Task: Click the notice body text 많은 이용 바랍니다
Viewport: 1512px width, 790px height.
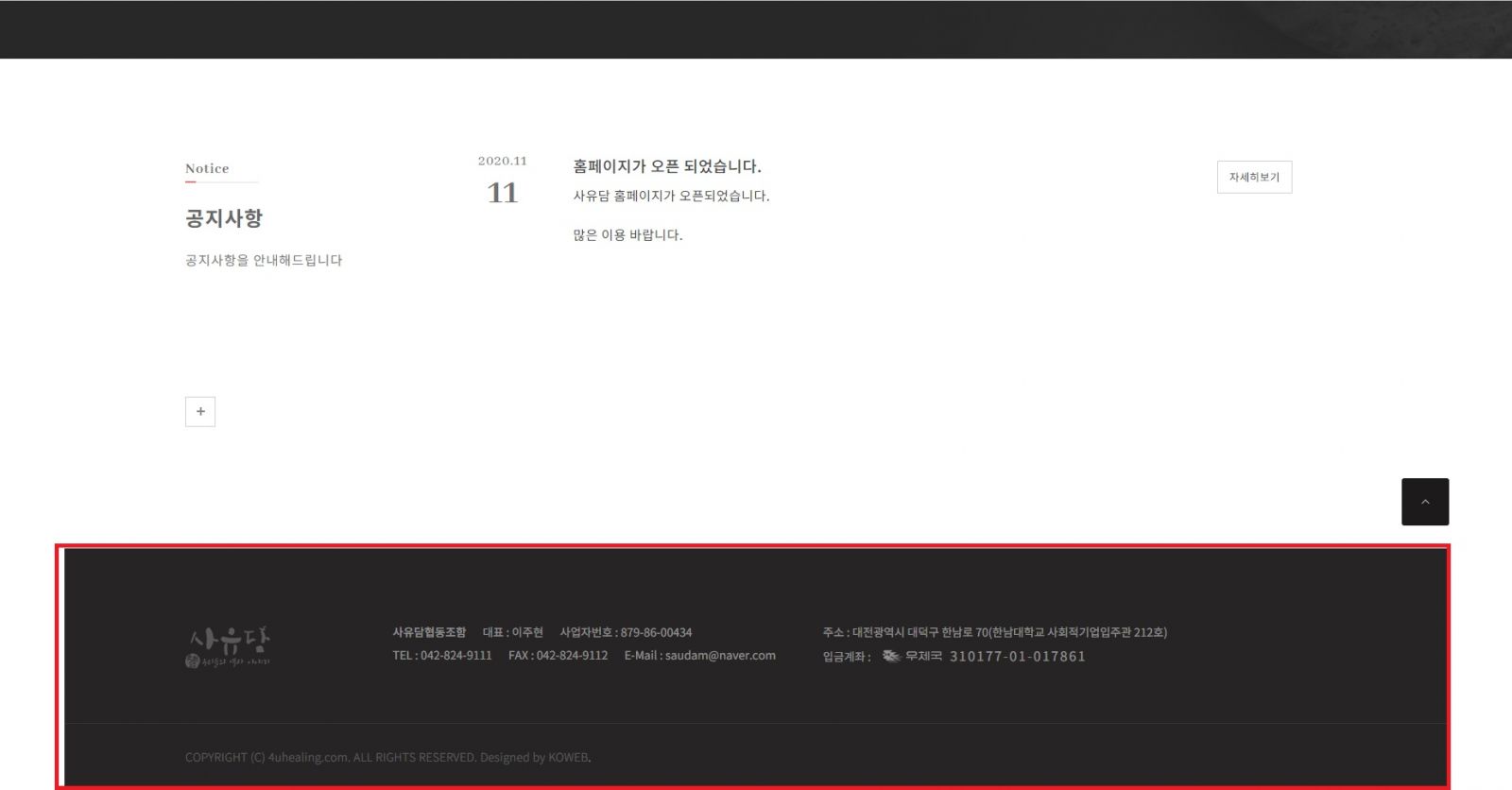Action: [627, 235]
